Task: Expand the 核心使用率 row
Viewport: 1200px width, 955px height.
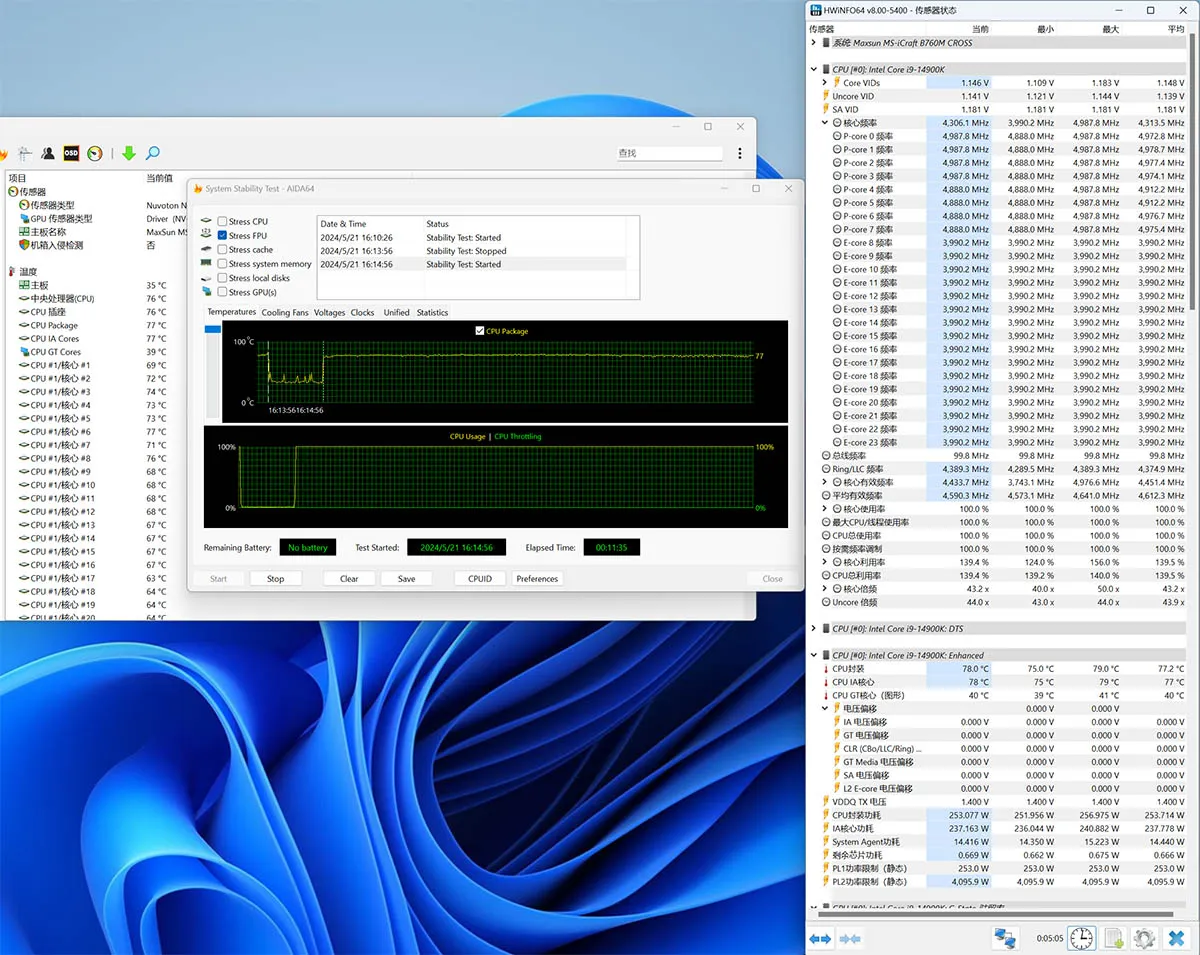Action: tap(825, 509)
